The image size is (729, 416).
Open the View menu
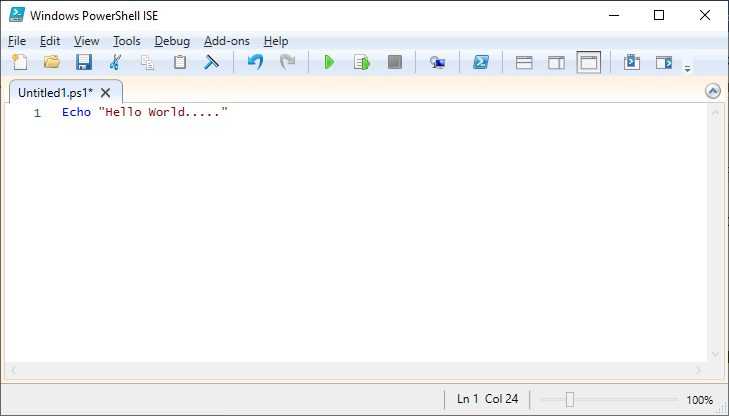(x=86, y=41)
